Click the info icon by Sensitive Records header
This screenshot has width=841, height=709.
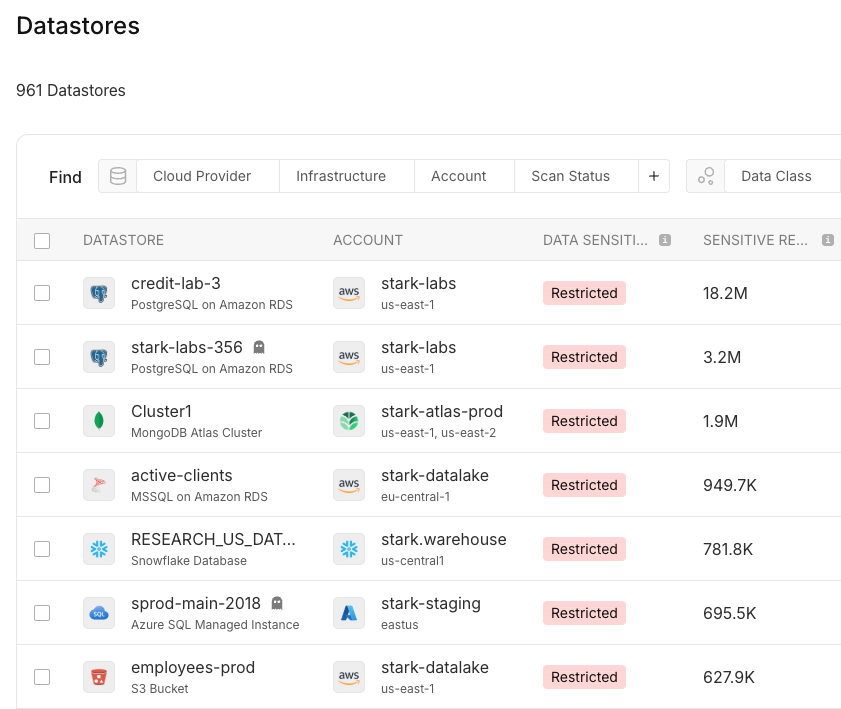828,240
